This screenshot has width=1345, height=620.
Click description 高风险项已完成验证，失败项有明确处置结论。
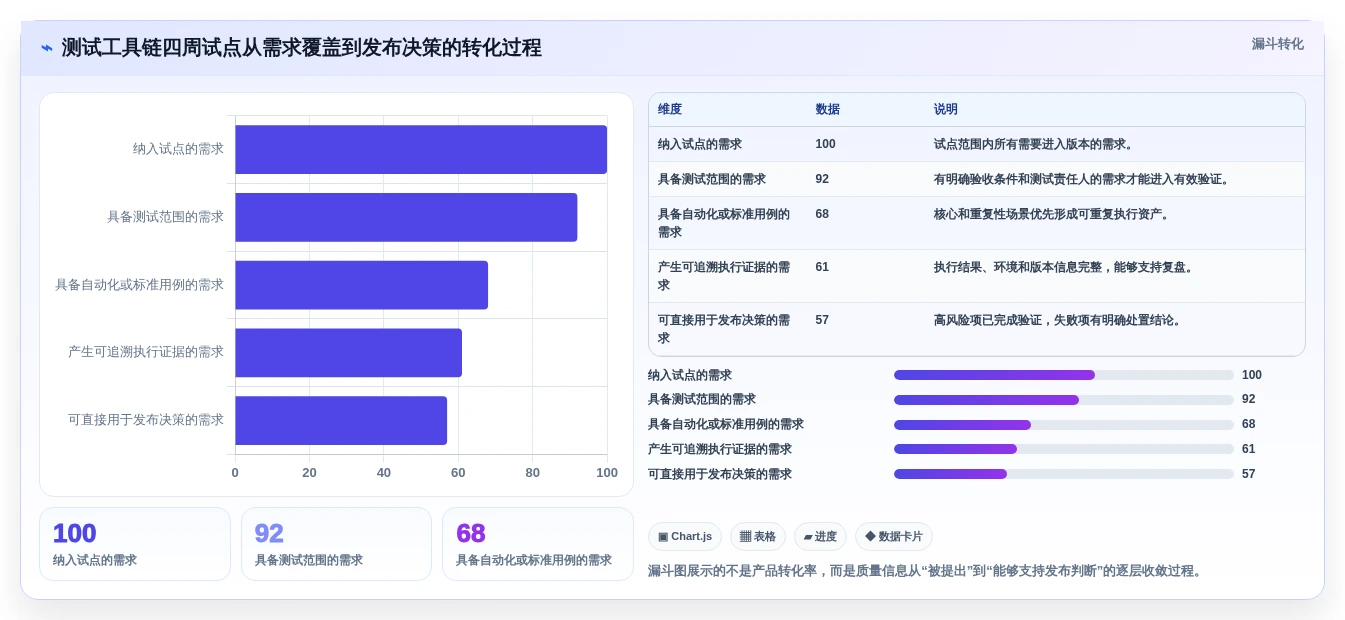1059,320
